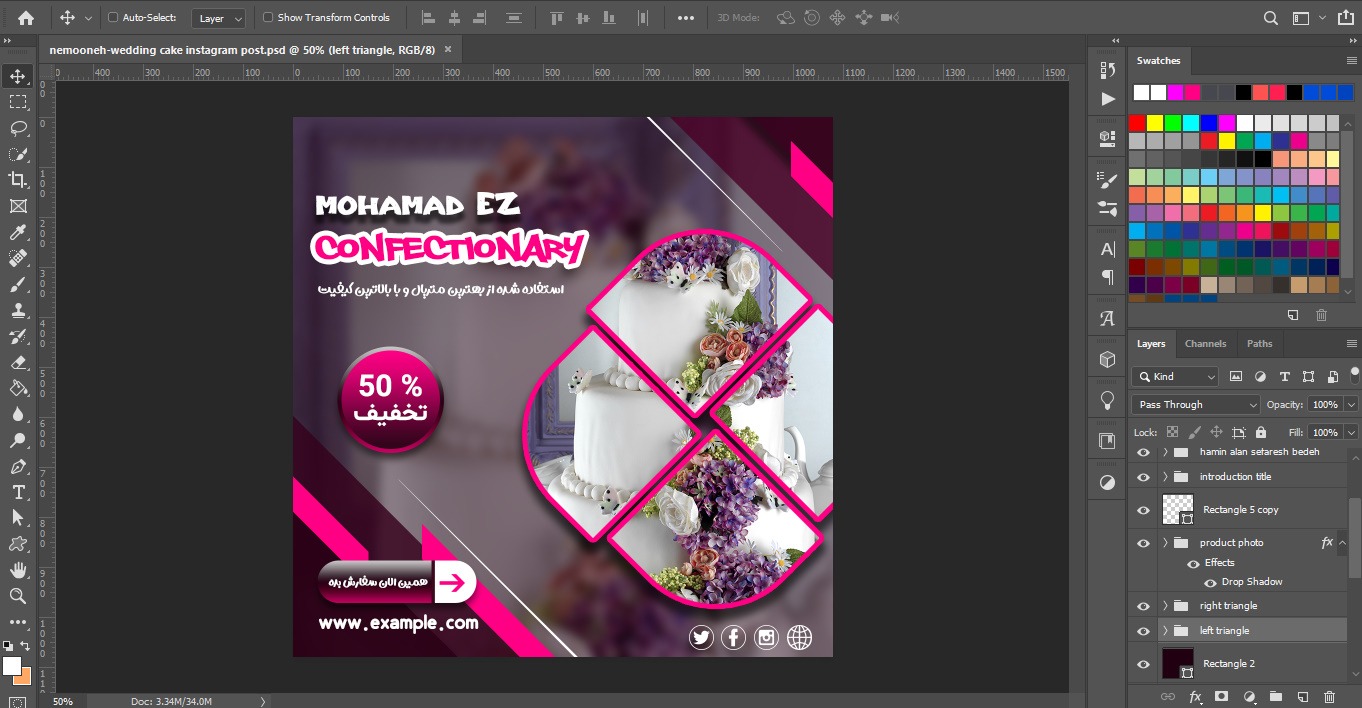Toggle the Drop Shadow effect visibility

[1210, 582]
